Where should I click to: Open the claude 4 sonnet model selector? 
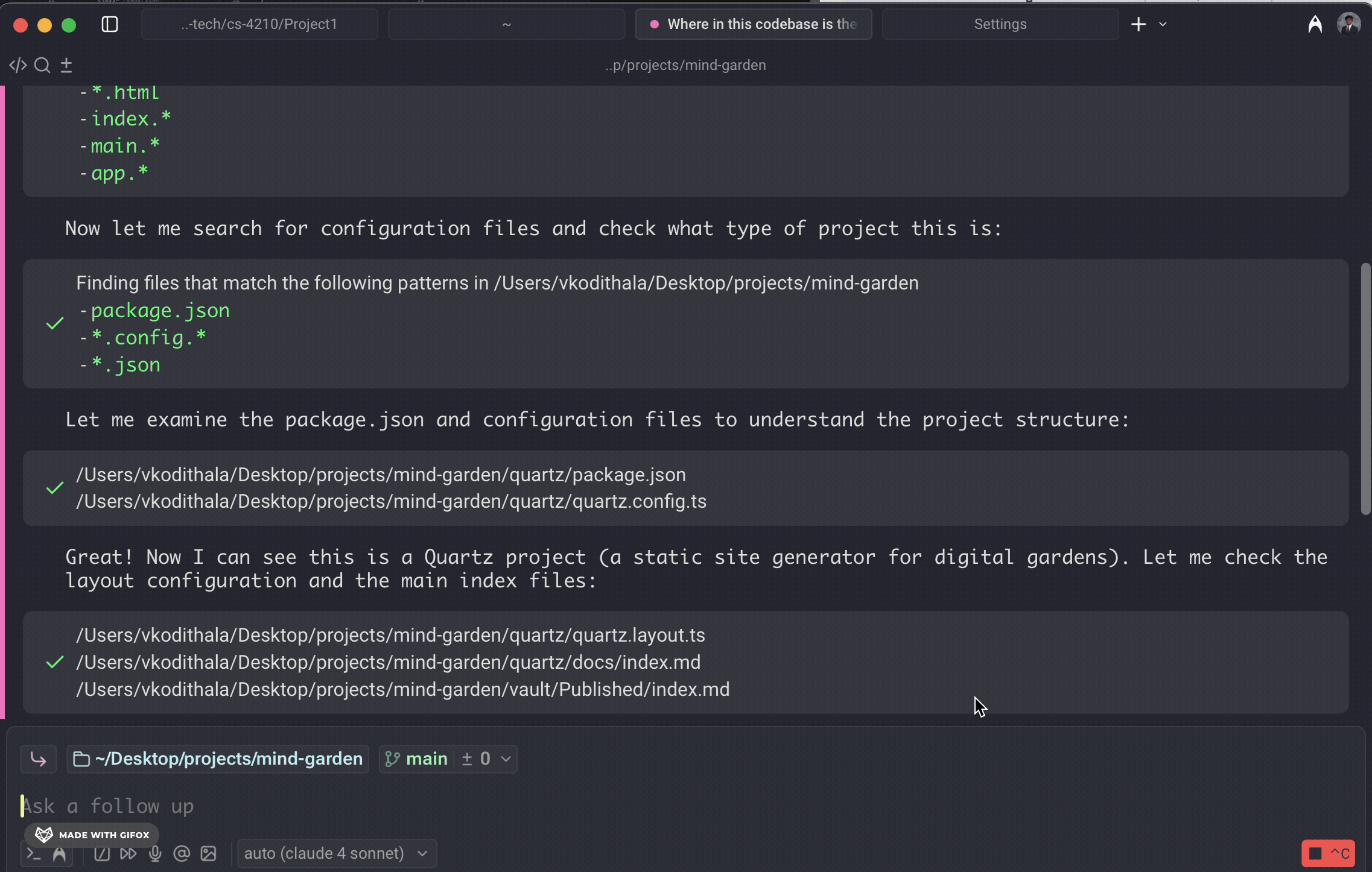pos(336,853)
